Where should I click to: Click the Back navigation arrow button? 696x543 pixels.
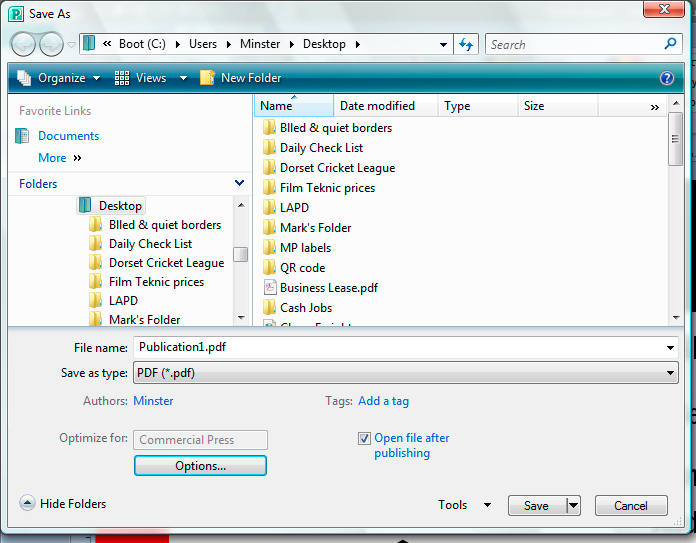[24, 44]
